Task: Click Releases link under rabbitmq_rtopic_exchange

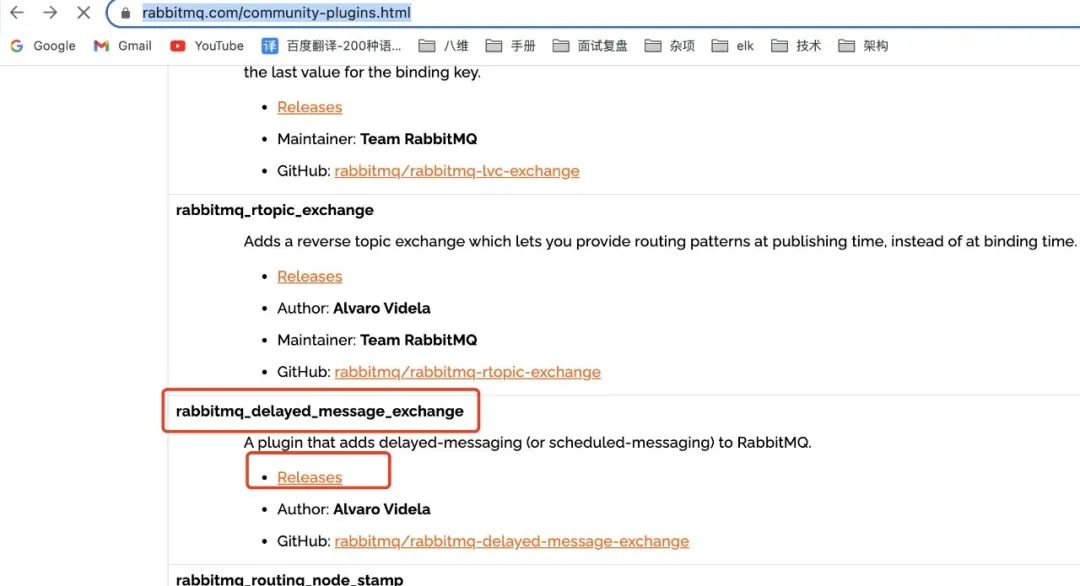Action: (309, 277)
